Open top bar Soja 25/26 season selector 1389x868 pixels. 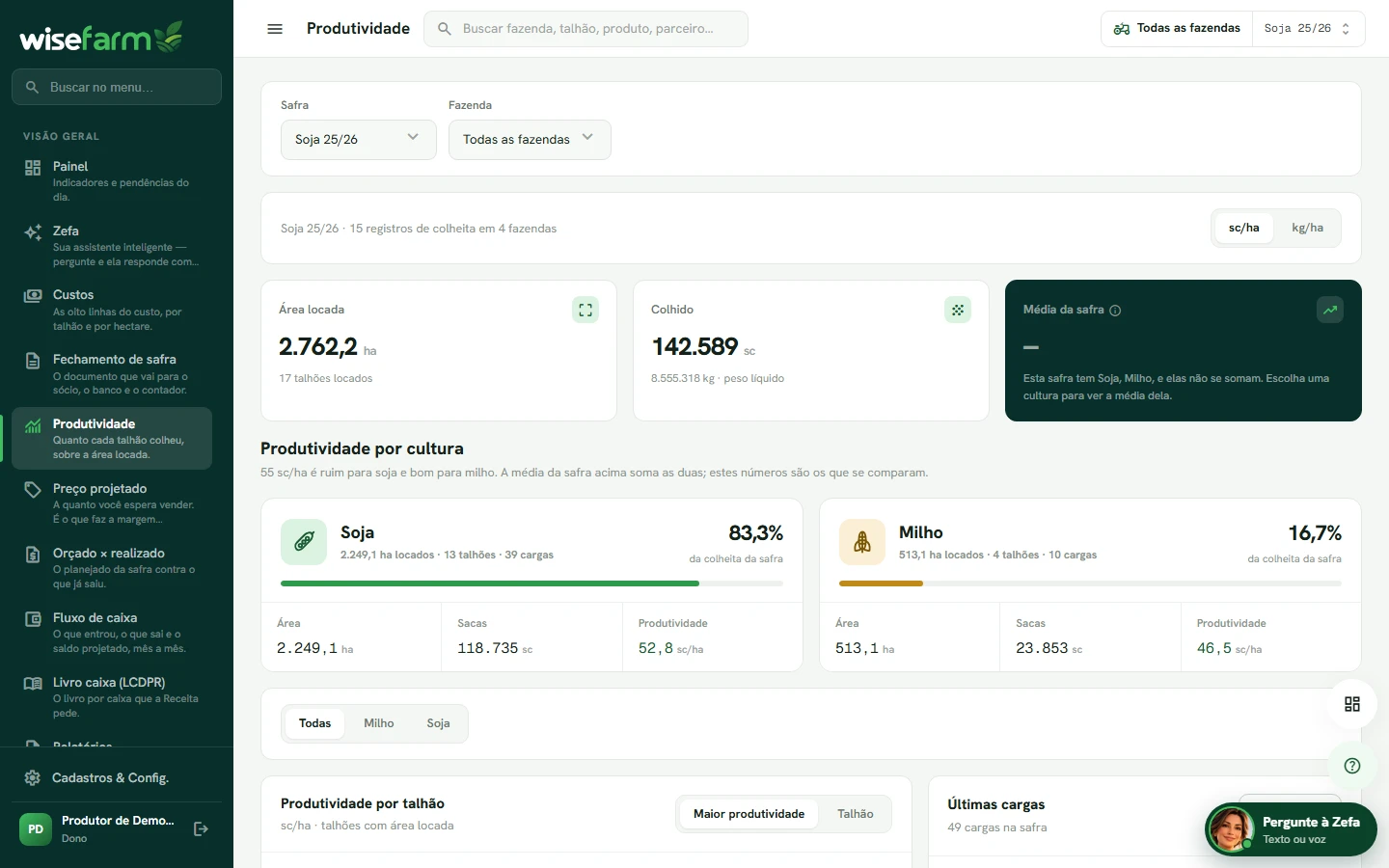pos(1308,29)
